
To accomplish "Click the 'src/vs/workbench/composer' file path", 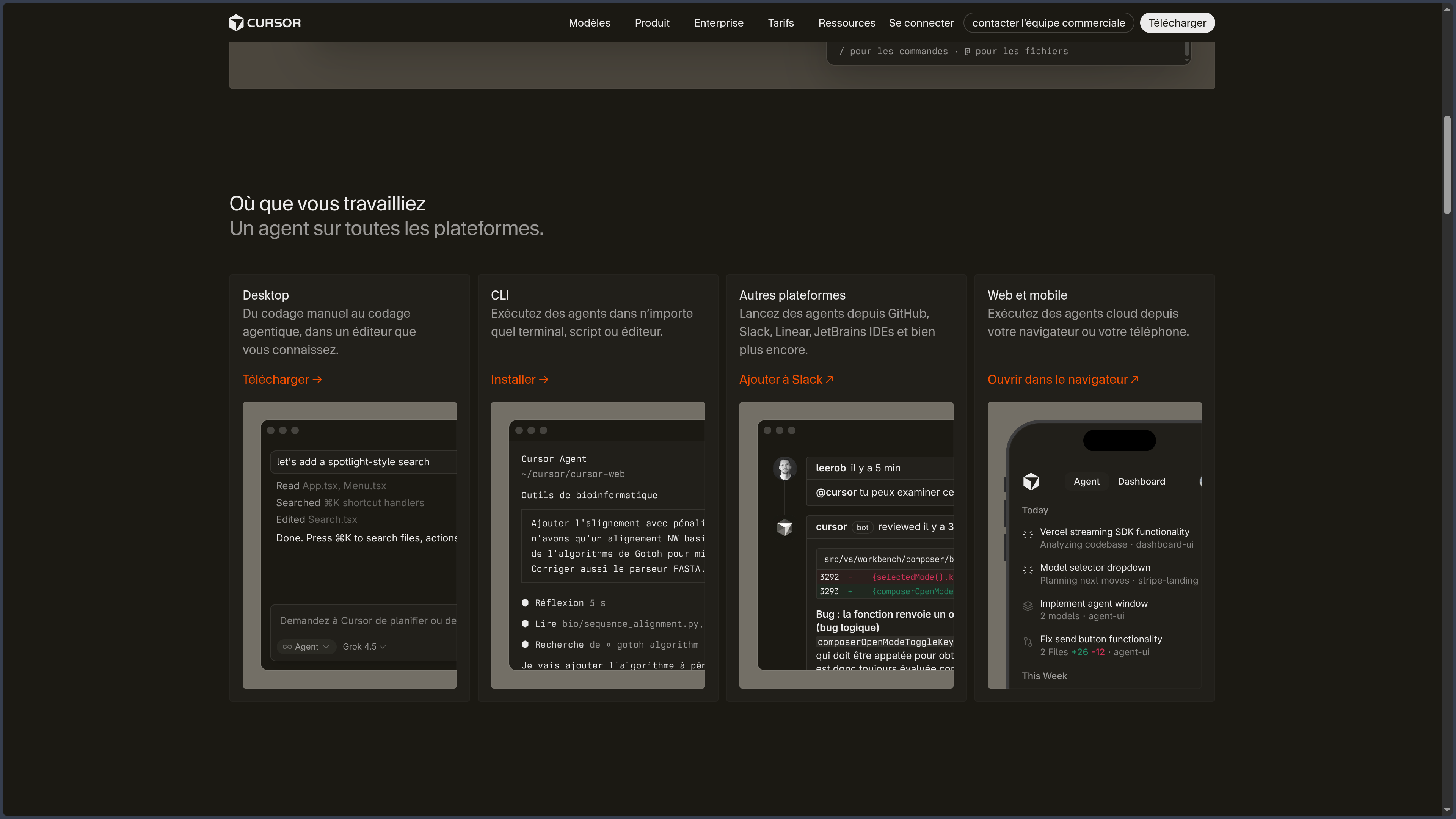I will point(888,559).
